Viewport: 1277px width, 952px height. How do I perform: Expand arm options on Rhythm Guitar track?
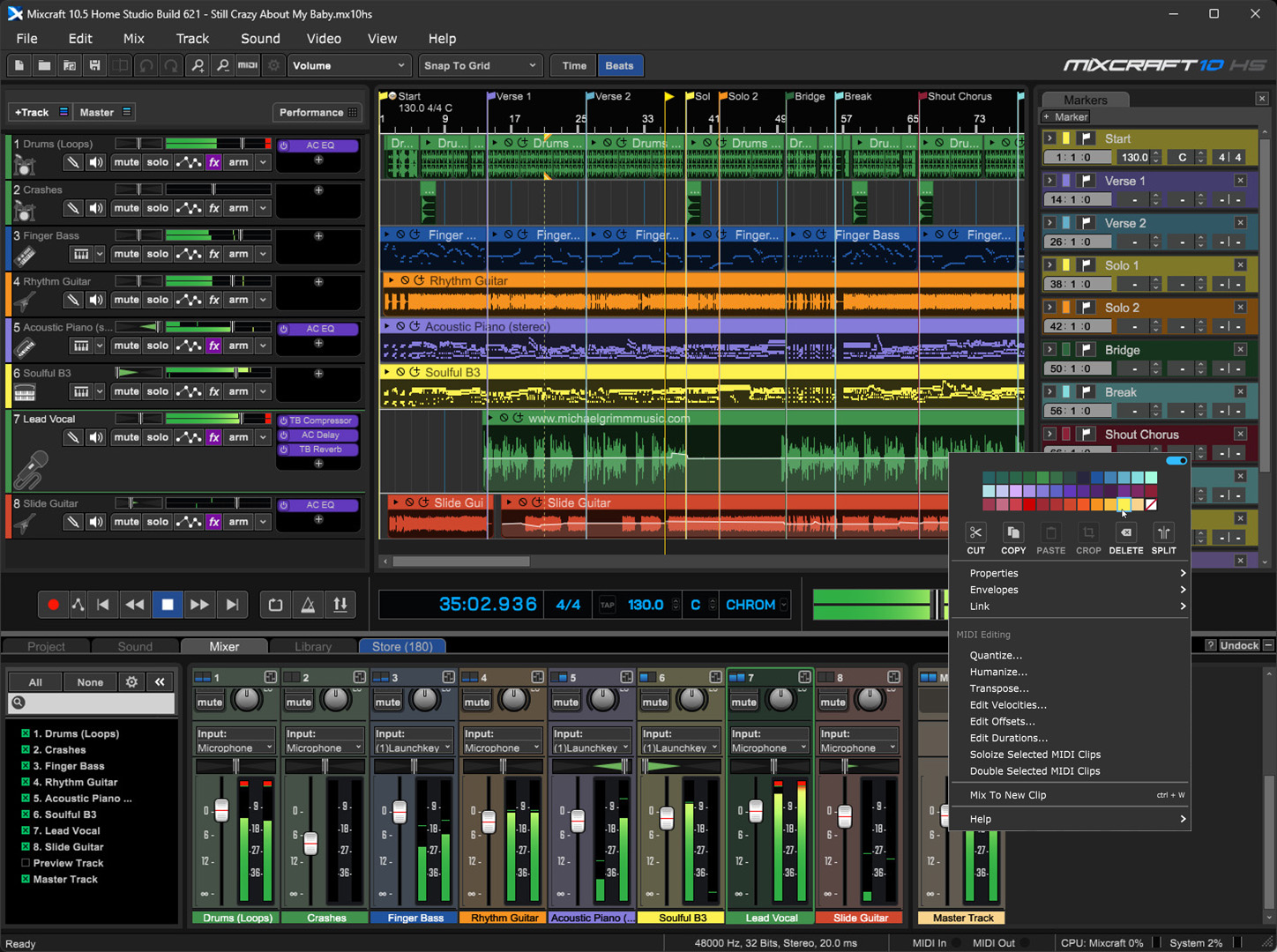coord(263,300)
